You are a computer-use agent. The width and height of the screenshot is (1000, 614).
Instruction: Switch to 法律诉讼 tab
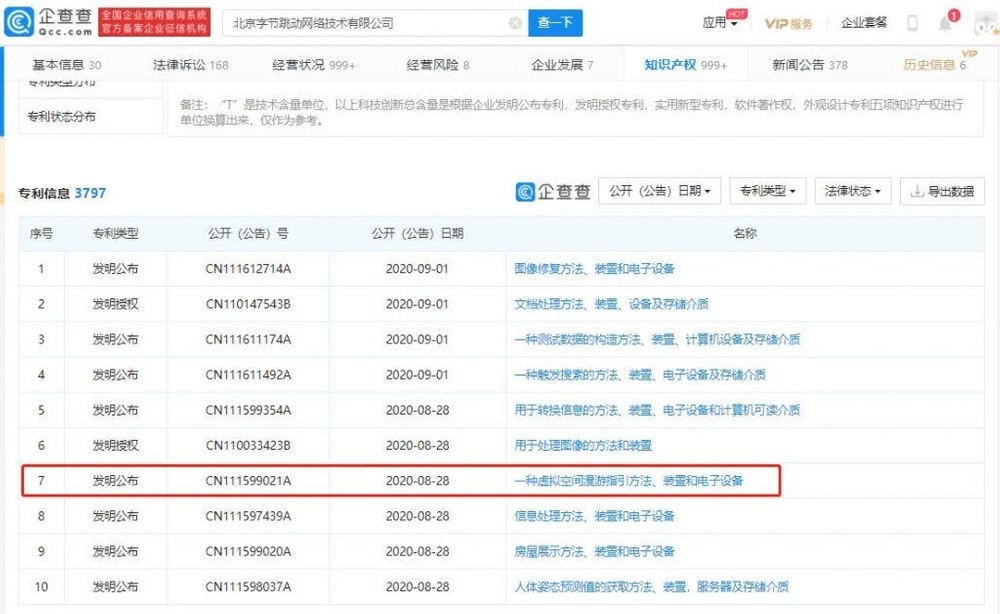(190, 64)
